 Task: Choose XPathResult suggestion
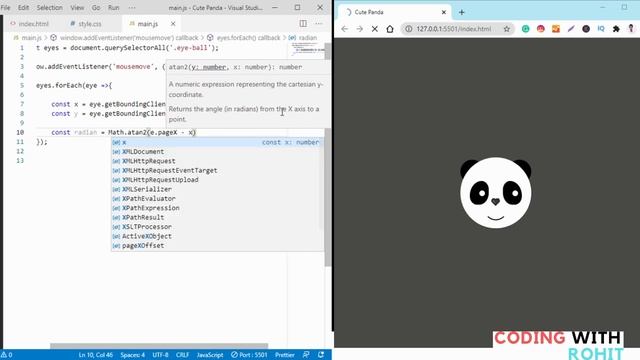217,217
